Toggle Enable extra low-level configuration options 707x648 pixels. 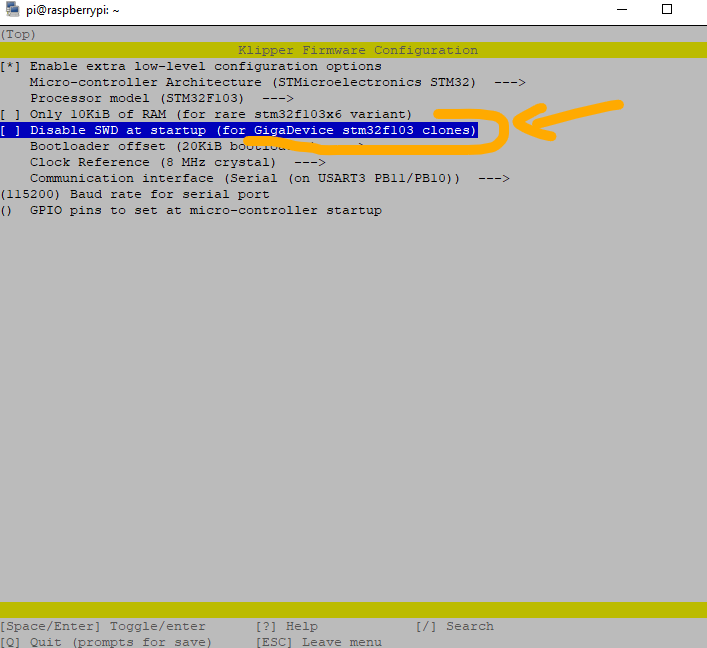click(191, 66)
